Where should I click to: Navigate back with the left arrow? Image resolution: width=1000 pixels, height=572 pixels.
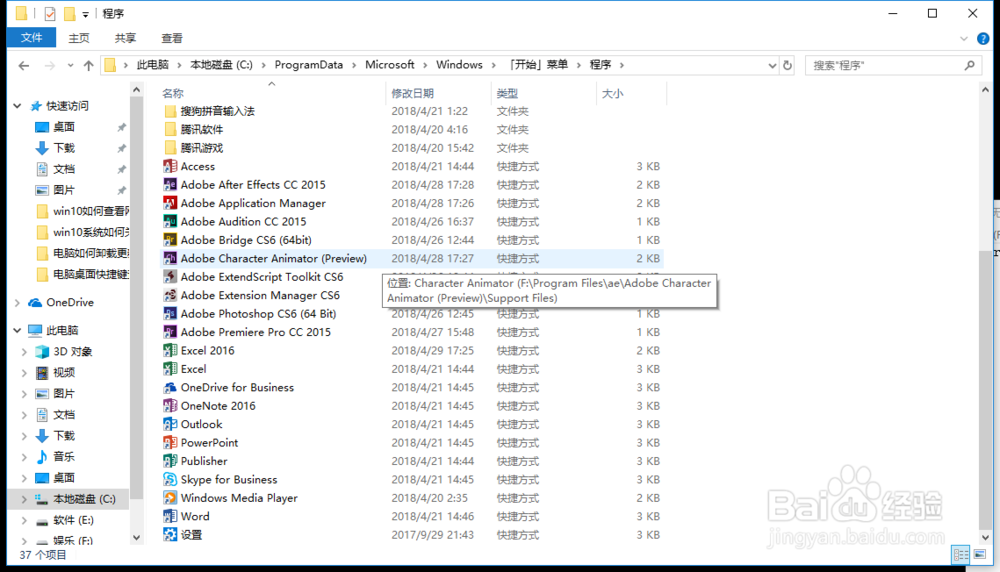tap(24, 65)
